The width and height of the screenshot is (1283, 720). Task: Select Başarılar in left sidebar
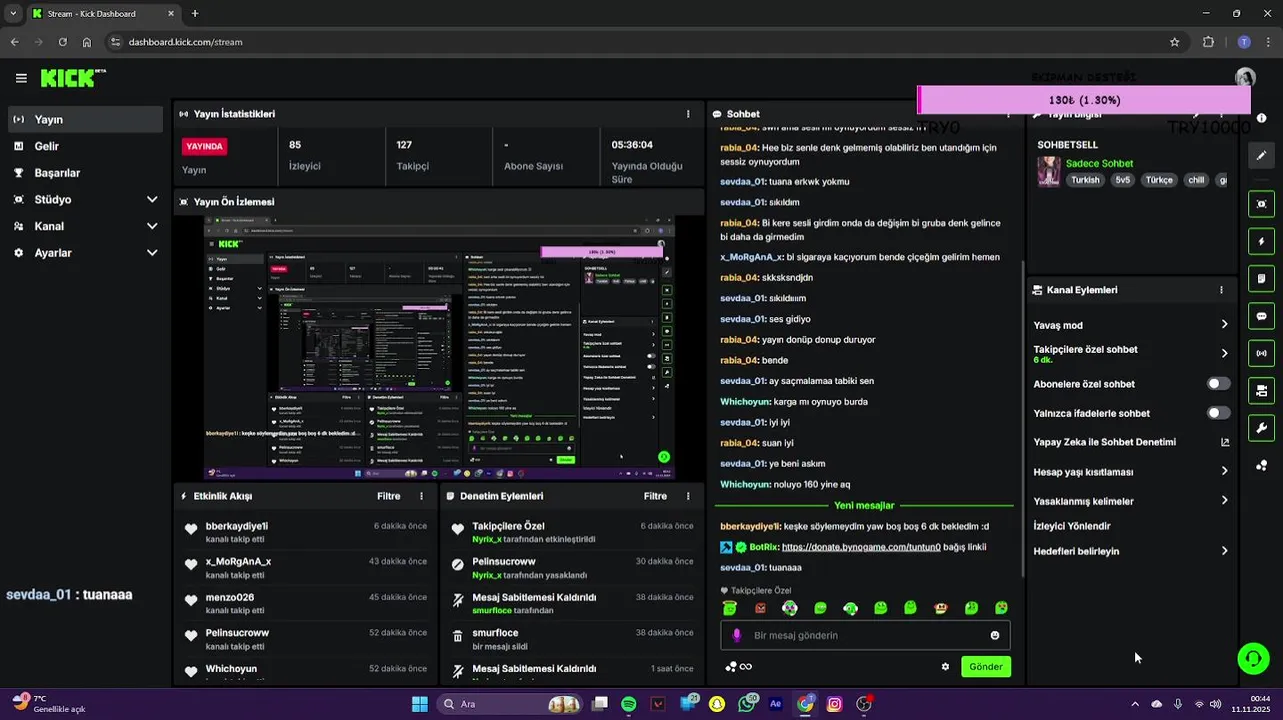coord(85,173)
